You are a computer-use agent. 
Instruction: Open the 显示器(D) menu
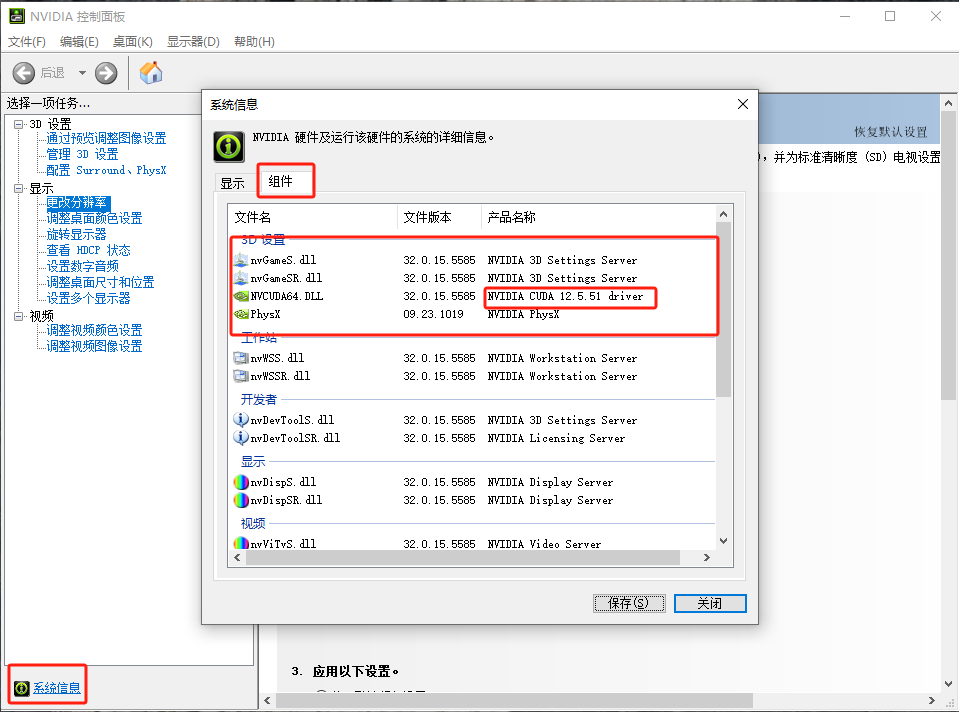(x=193, y=42)
